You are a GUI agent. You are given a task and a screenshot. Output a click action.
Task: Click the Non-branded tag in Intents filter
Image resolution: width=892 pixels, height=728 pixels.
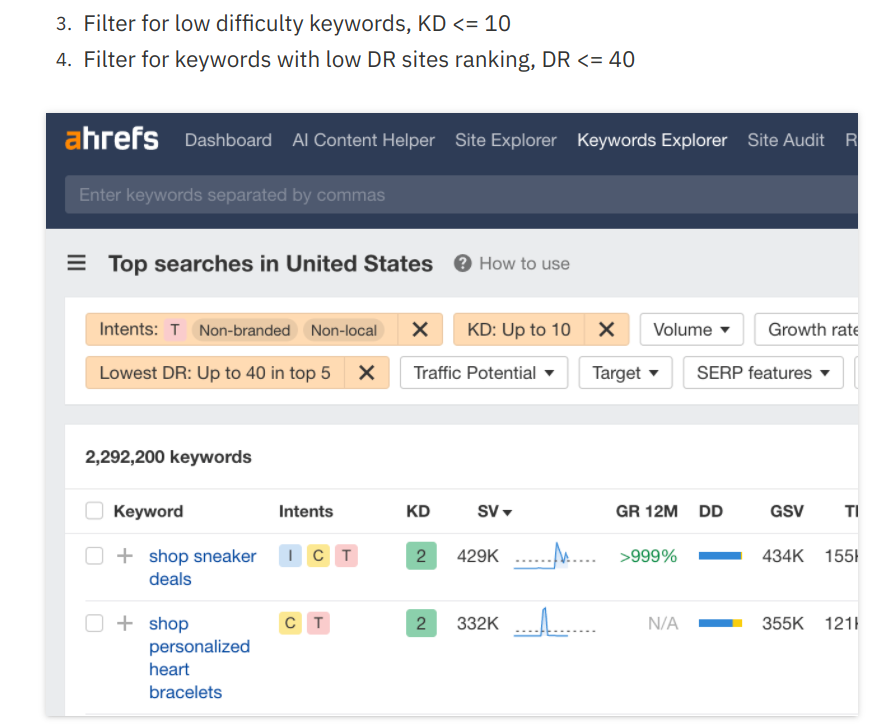(x=245, y=330)
